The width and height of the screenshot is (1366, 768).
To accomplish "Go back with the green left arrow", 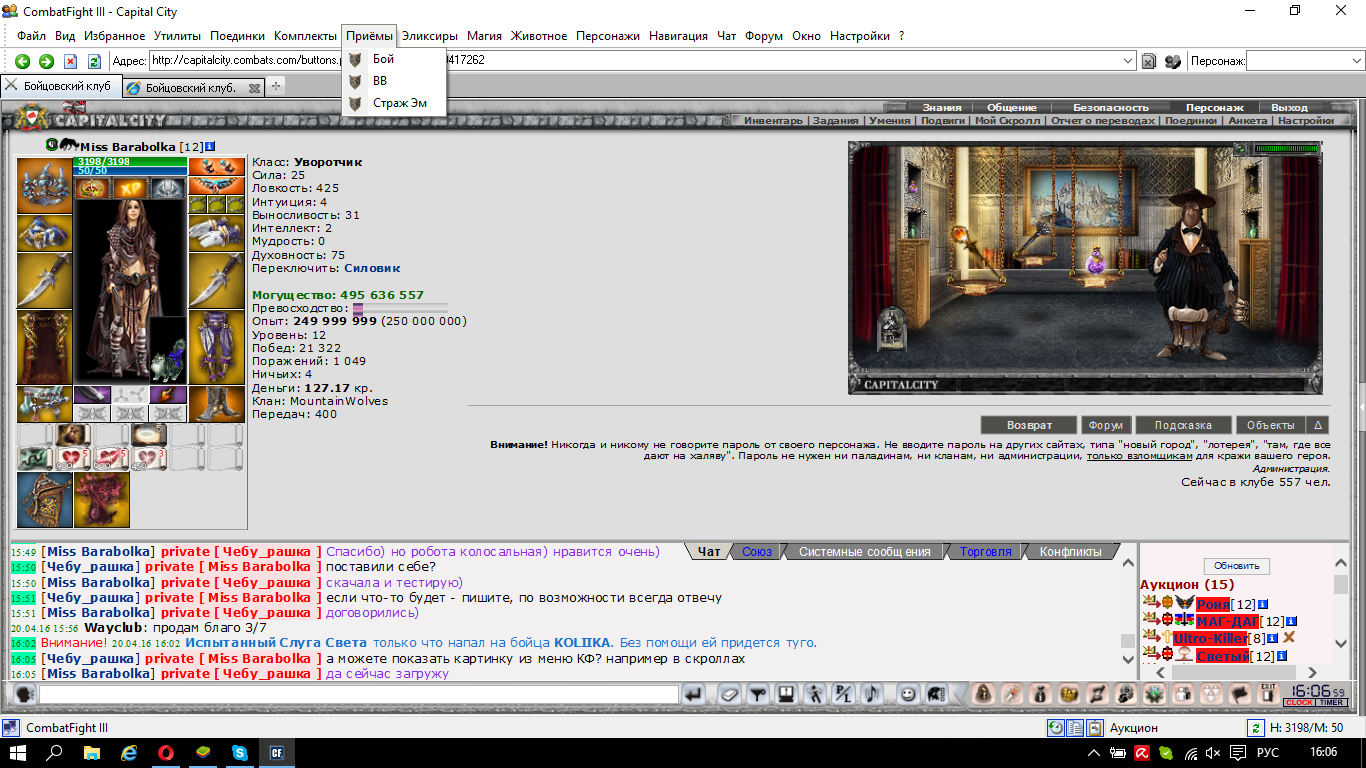I will click(22, 61).
